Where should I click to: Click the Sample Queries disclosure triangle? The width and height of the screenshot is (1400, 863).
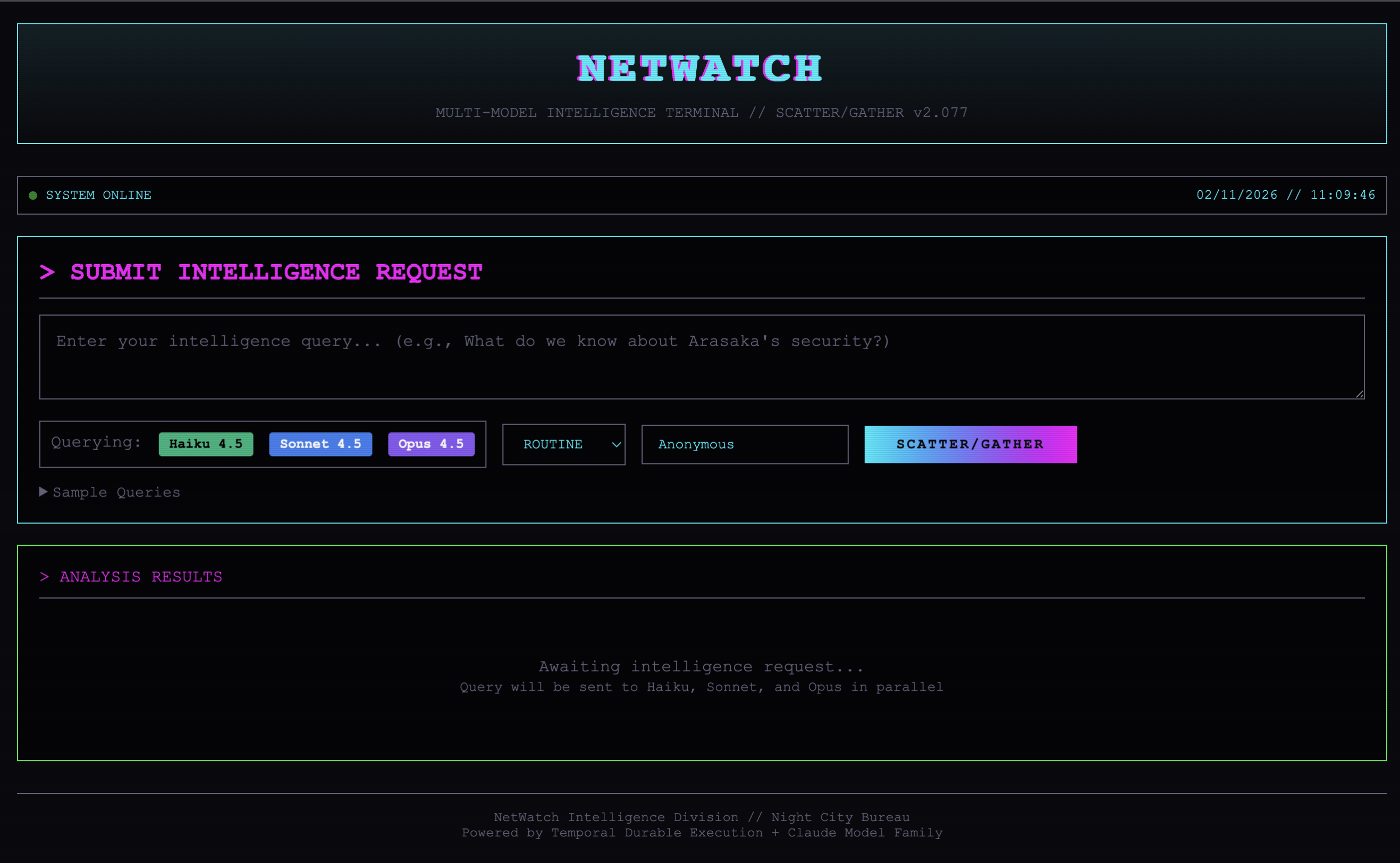coord(44,492)
